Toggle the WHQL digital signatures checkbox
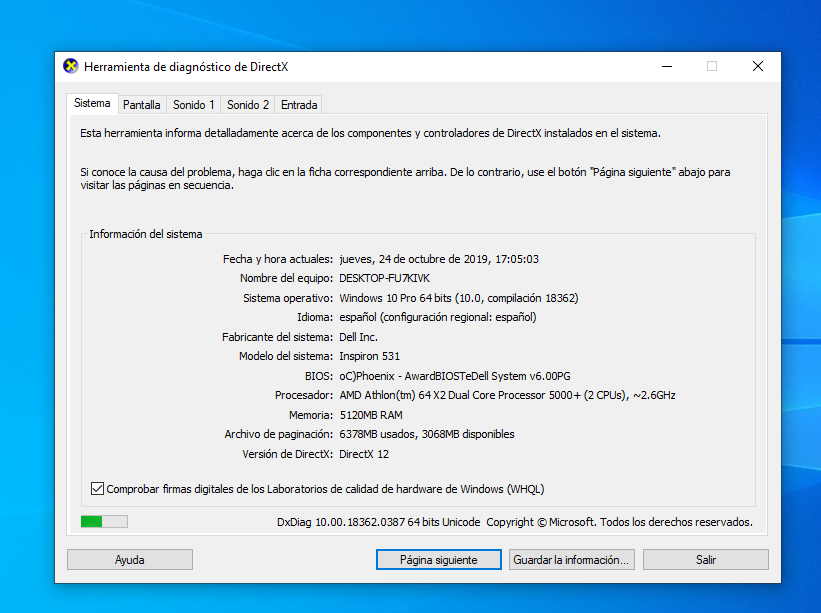 click(97, 488)
